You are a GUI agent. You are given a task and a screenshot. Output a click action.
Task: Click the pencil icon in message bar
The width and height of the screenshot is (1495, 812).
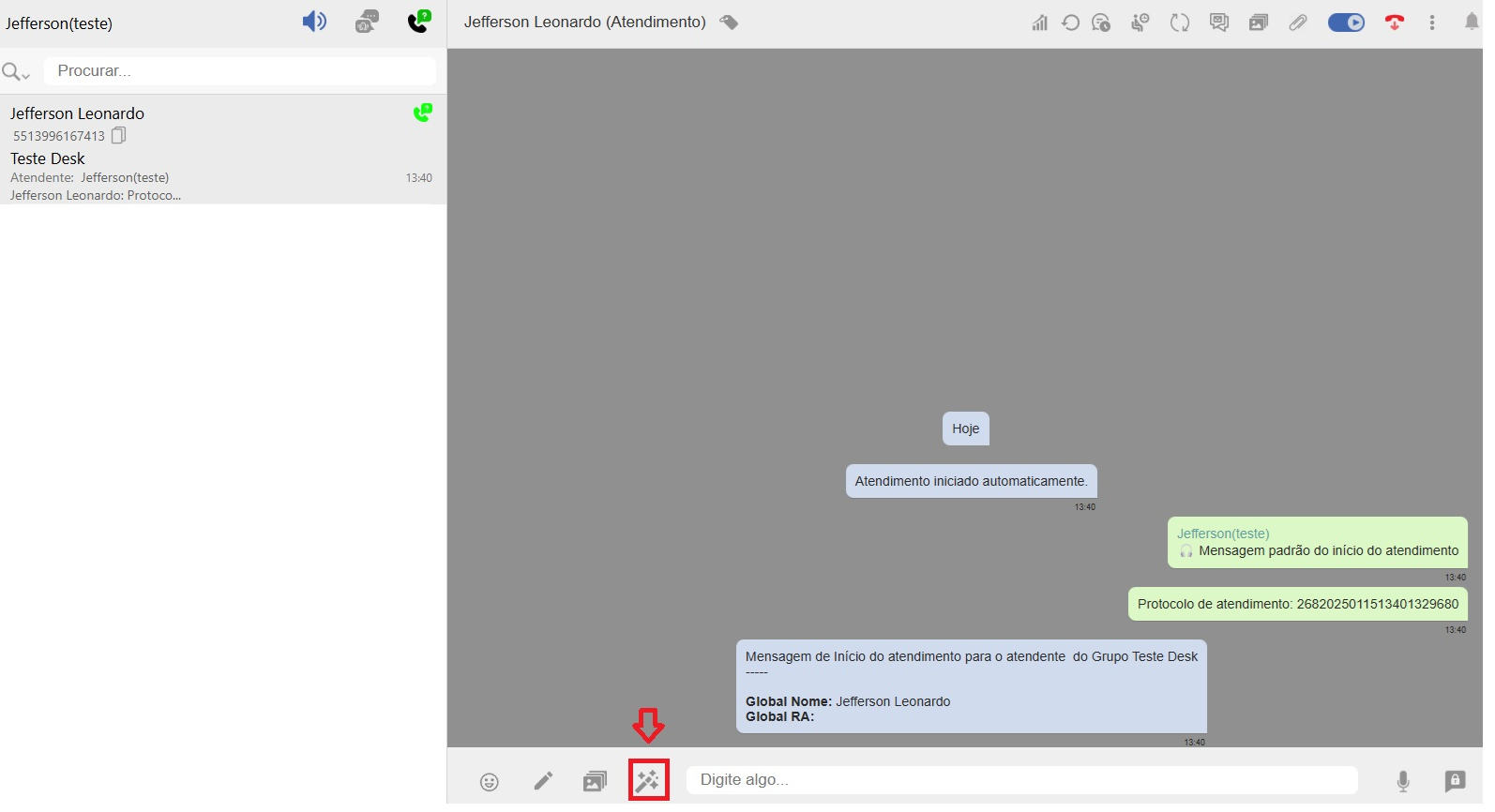[x=543, y=781]
